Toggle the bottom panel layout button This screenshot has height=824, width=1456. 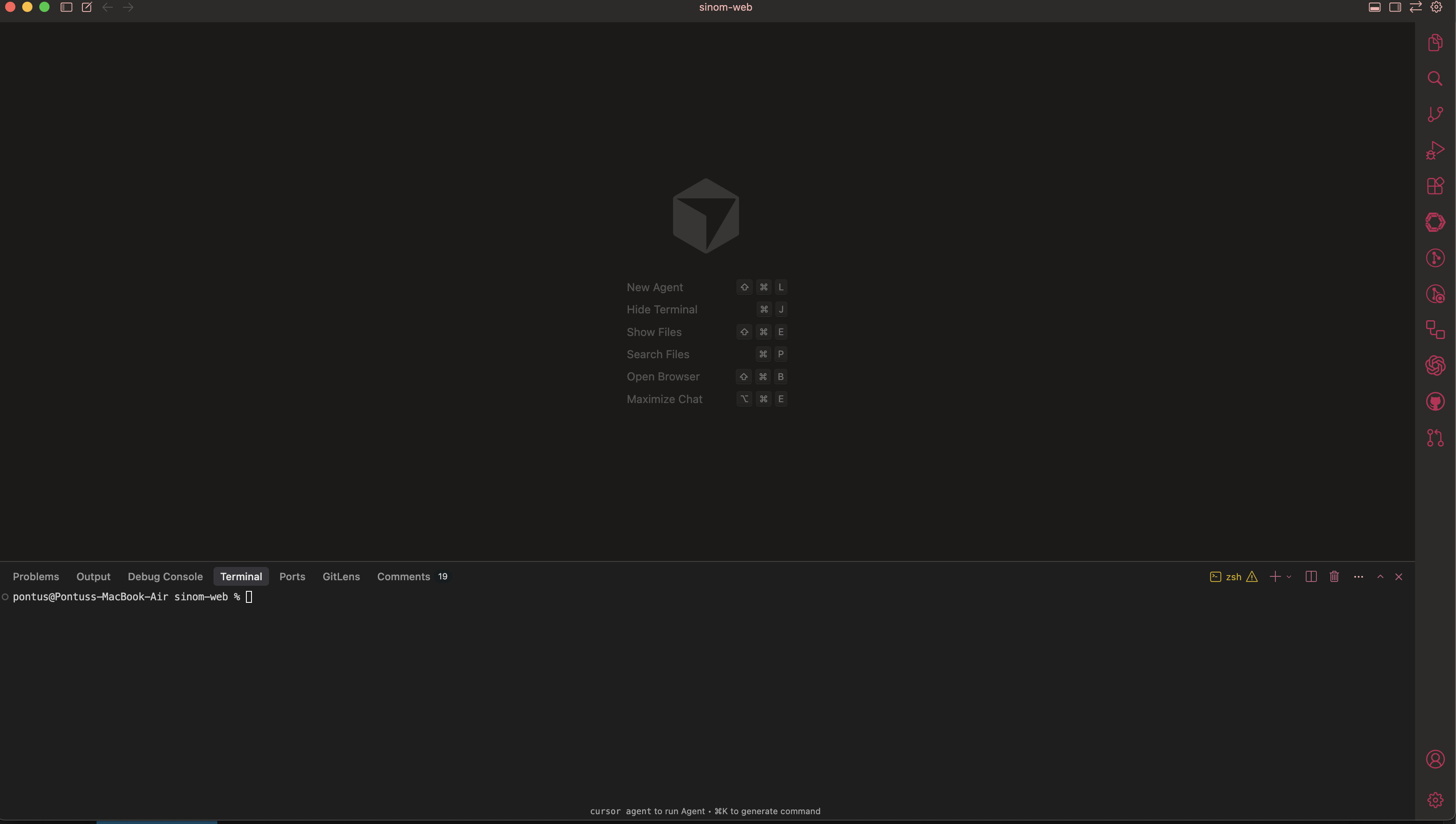(1374, 7)
